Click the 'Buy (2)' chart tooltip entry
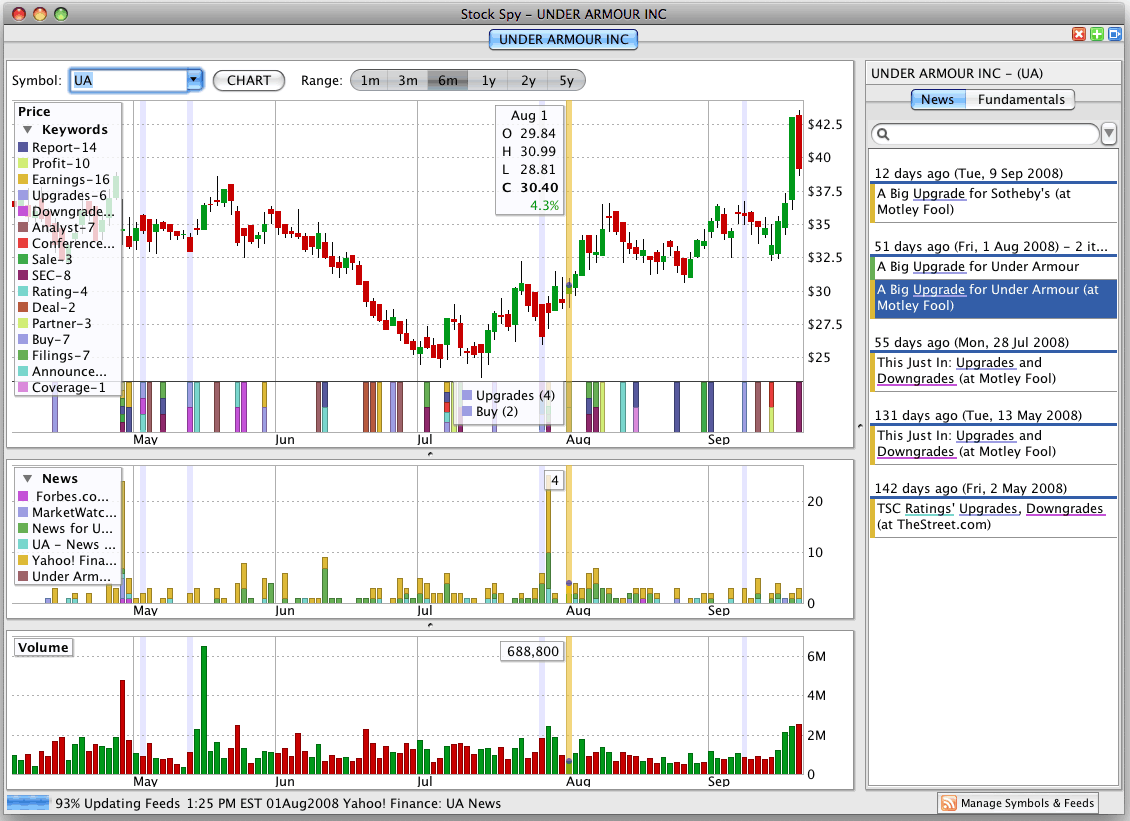Image resolution: width=1130 pixels, height=821 pixels. pyautogui.click(x=490, y=412)
